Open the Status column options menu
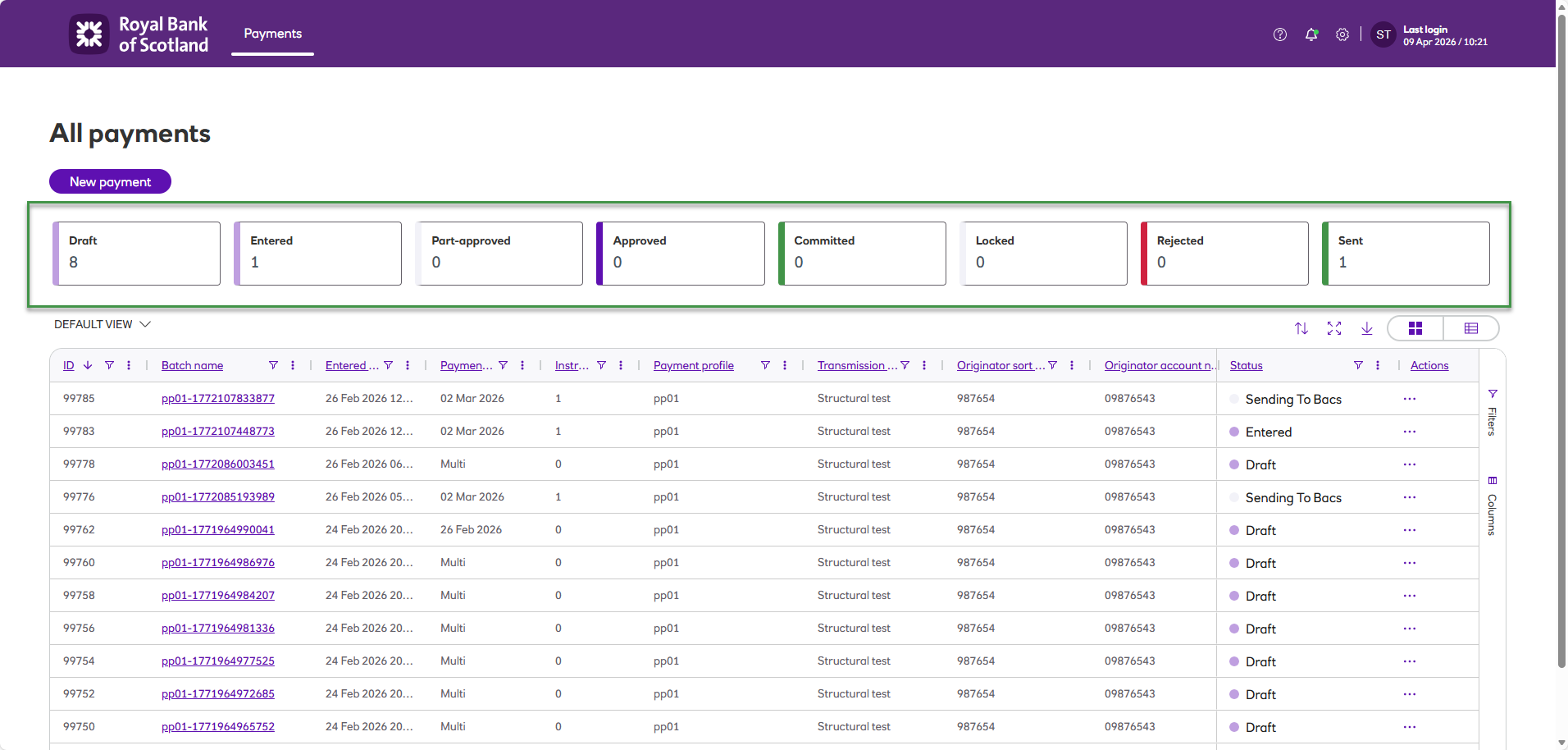The image size is (1568, 750). click(1378, 365)
